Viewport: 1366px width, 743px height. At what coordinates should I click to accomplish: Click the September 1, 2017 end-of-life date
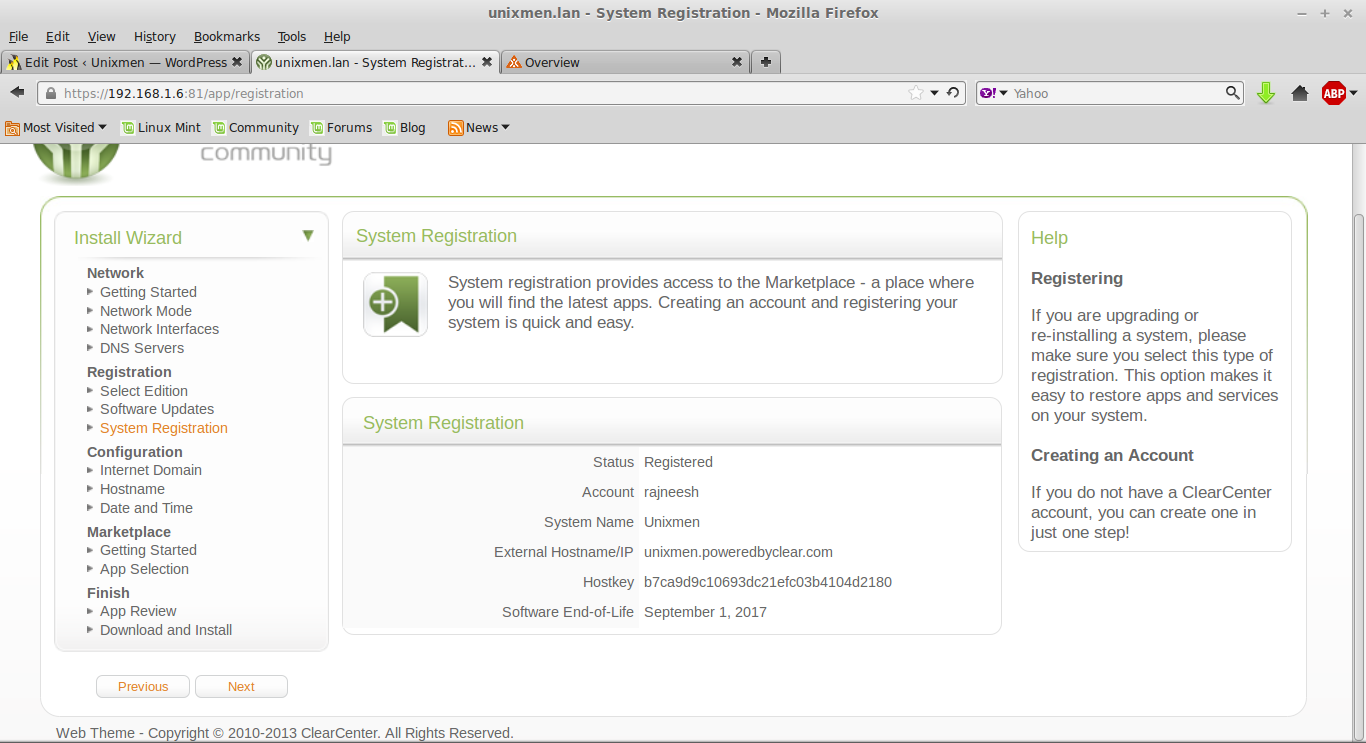click(x=705, y=612)
